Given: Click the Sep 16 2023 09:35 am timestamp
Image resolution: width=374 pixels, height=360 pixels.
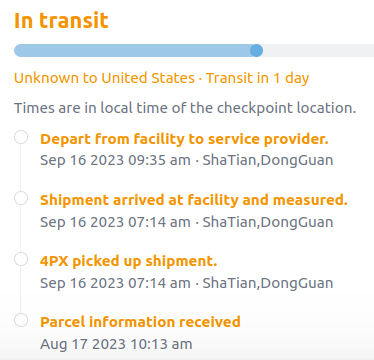Looking at the screenshot, I should point(115,160).
